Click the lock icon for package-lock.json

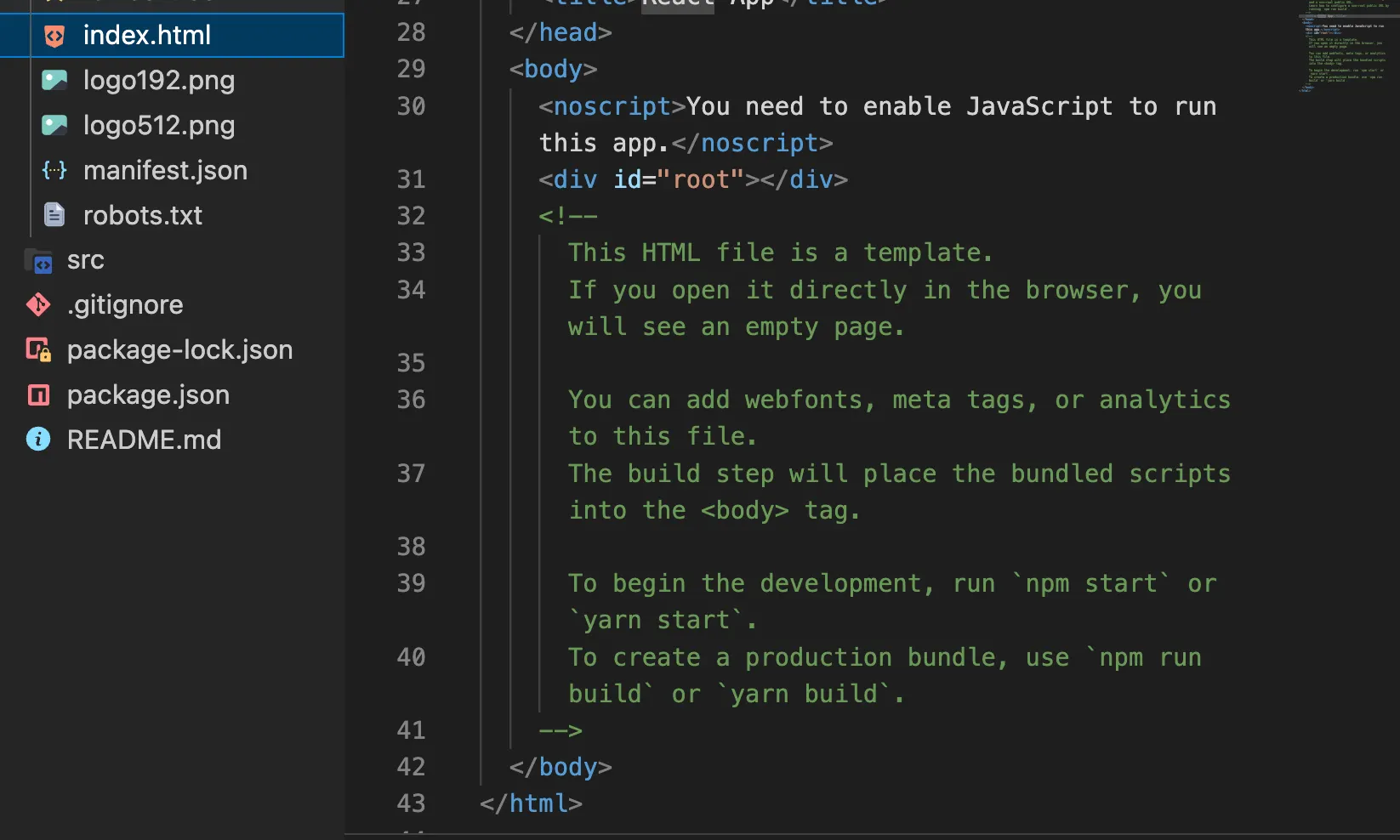pos(38,349)
